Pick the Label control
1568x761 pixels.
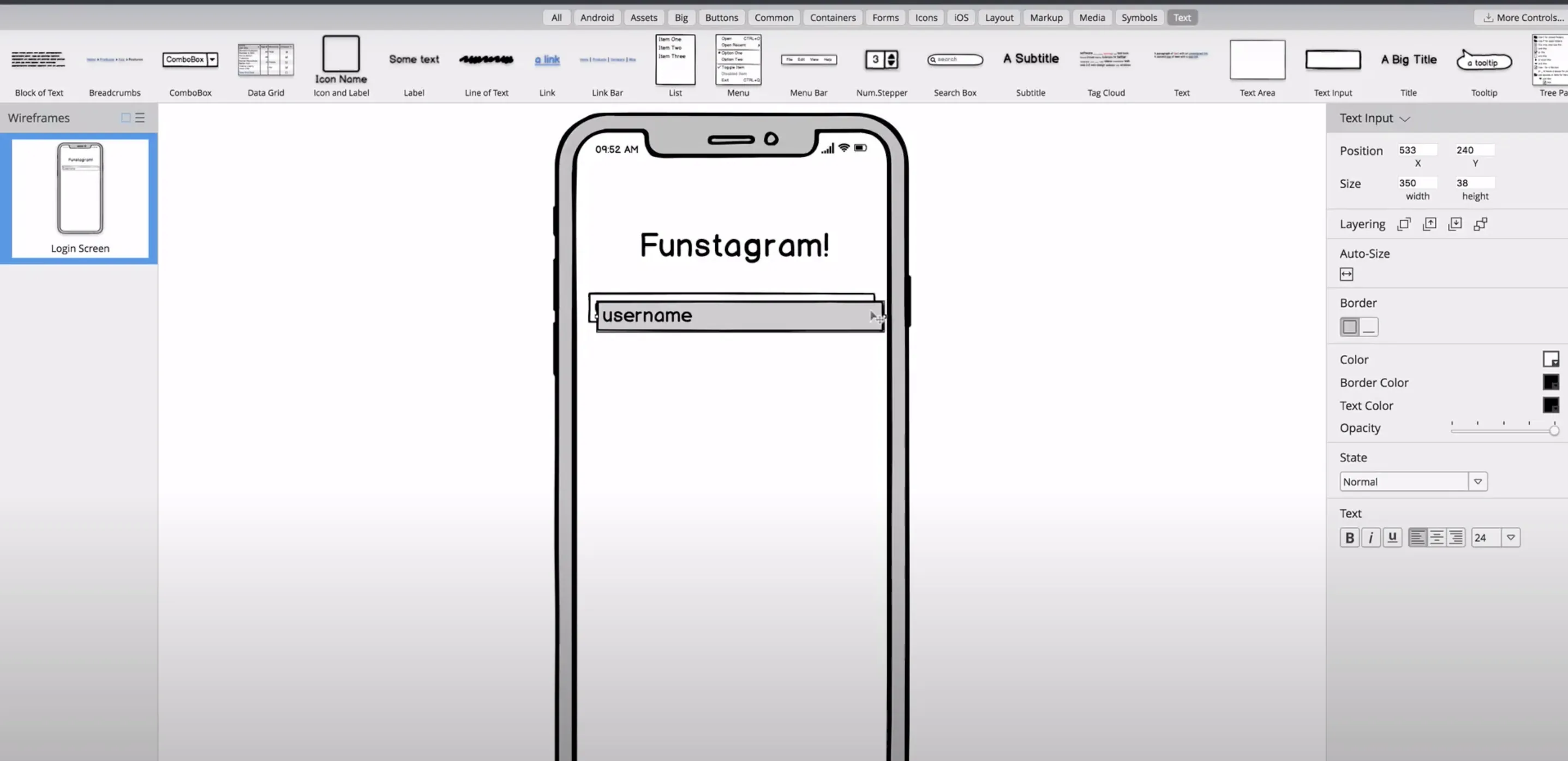[414, 66]
